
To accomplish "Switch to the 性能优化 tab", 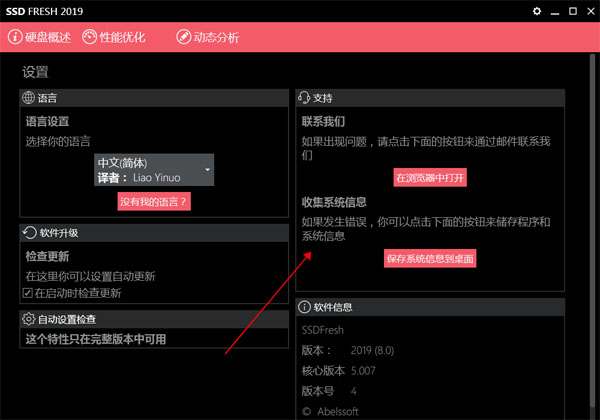I will pos(114,37).
